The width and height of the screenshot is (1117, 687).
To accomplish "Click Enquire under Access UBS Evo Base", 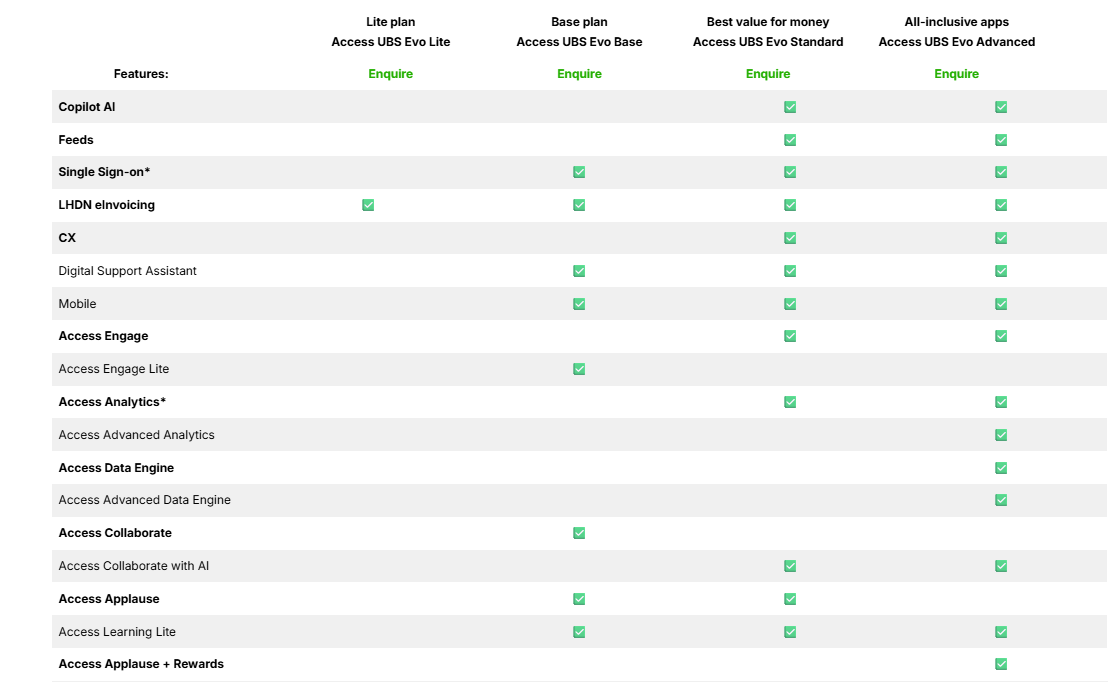I will (579, 73).
